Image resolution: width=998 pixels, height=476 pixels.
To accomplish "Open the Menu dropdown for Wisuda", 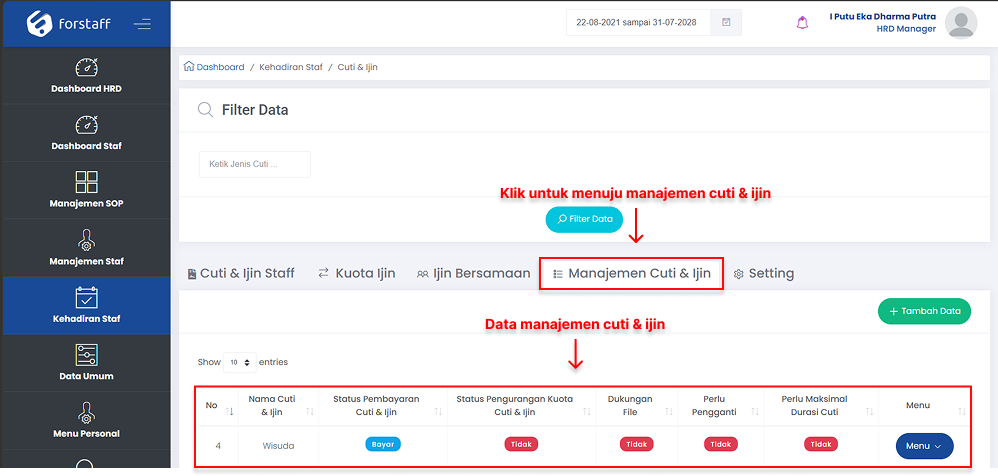I will point(925,446).
